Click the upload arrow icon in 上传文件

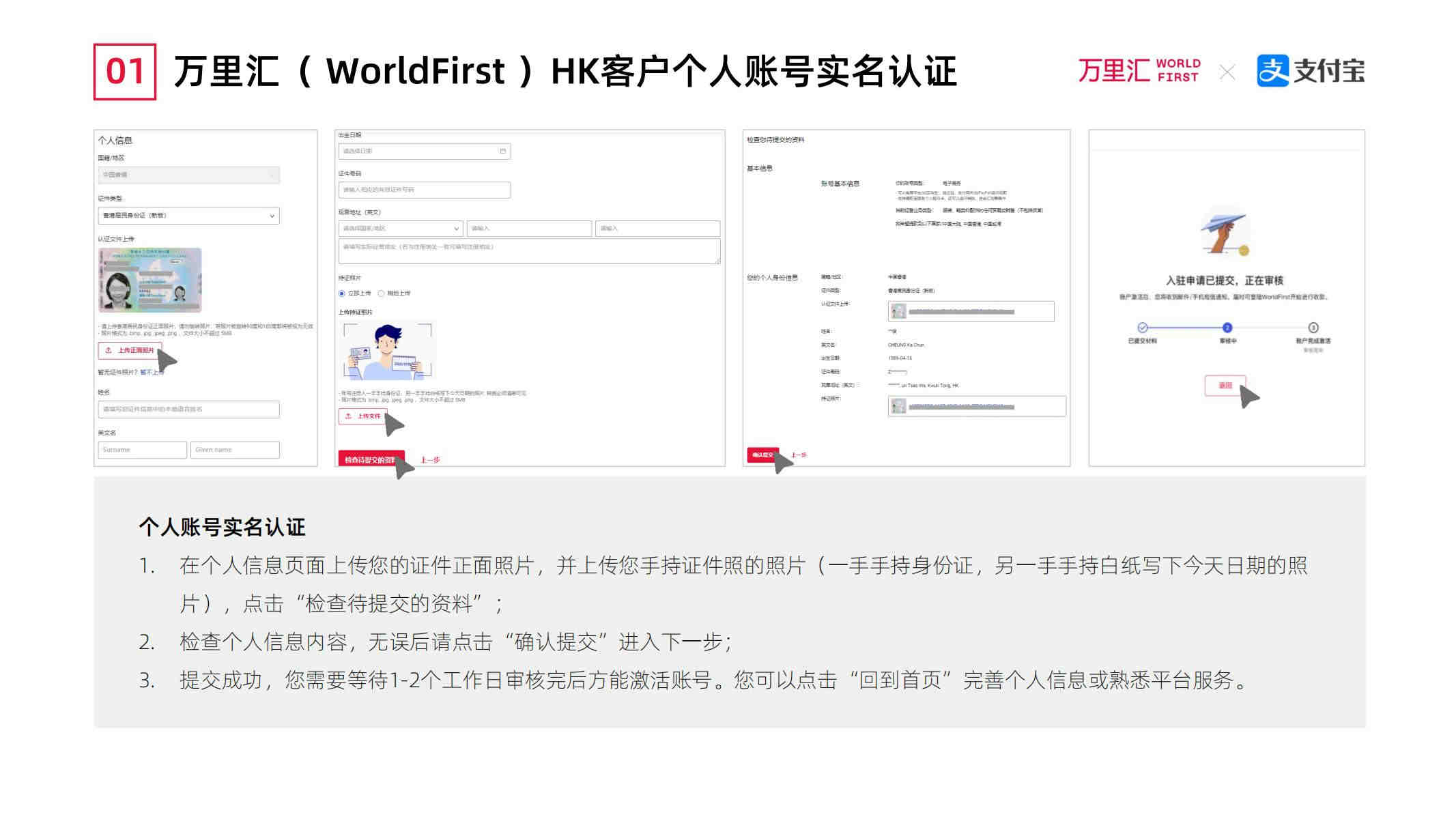pyautogui.click(x=348, y=416)
